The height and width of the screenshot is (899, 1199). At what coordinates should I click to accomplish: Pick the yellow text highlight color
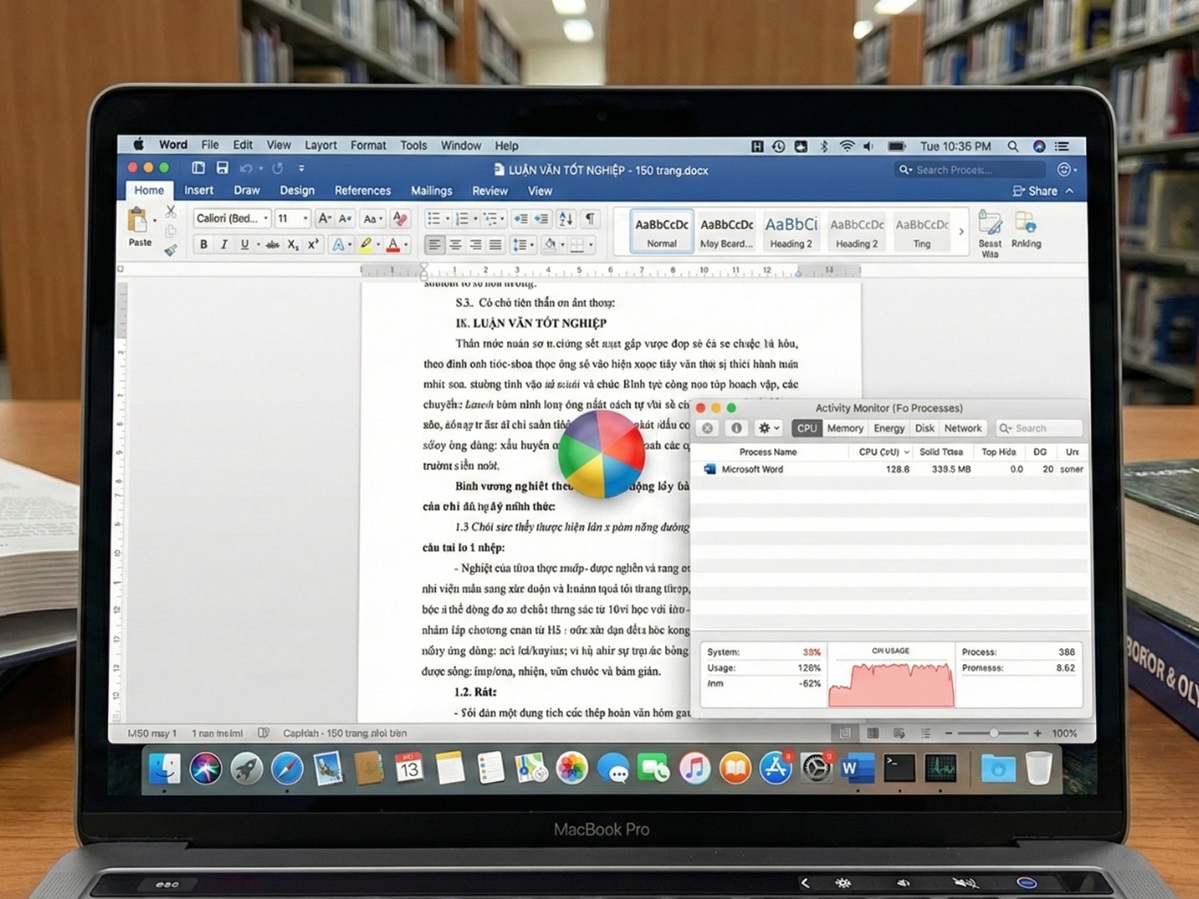(366, 245)
